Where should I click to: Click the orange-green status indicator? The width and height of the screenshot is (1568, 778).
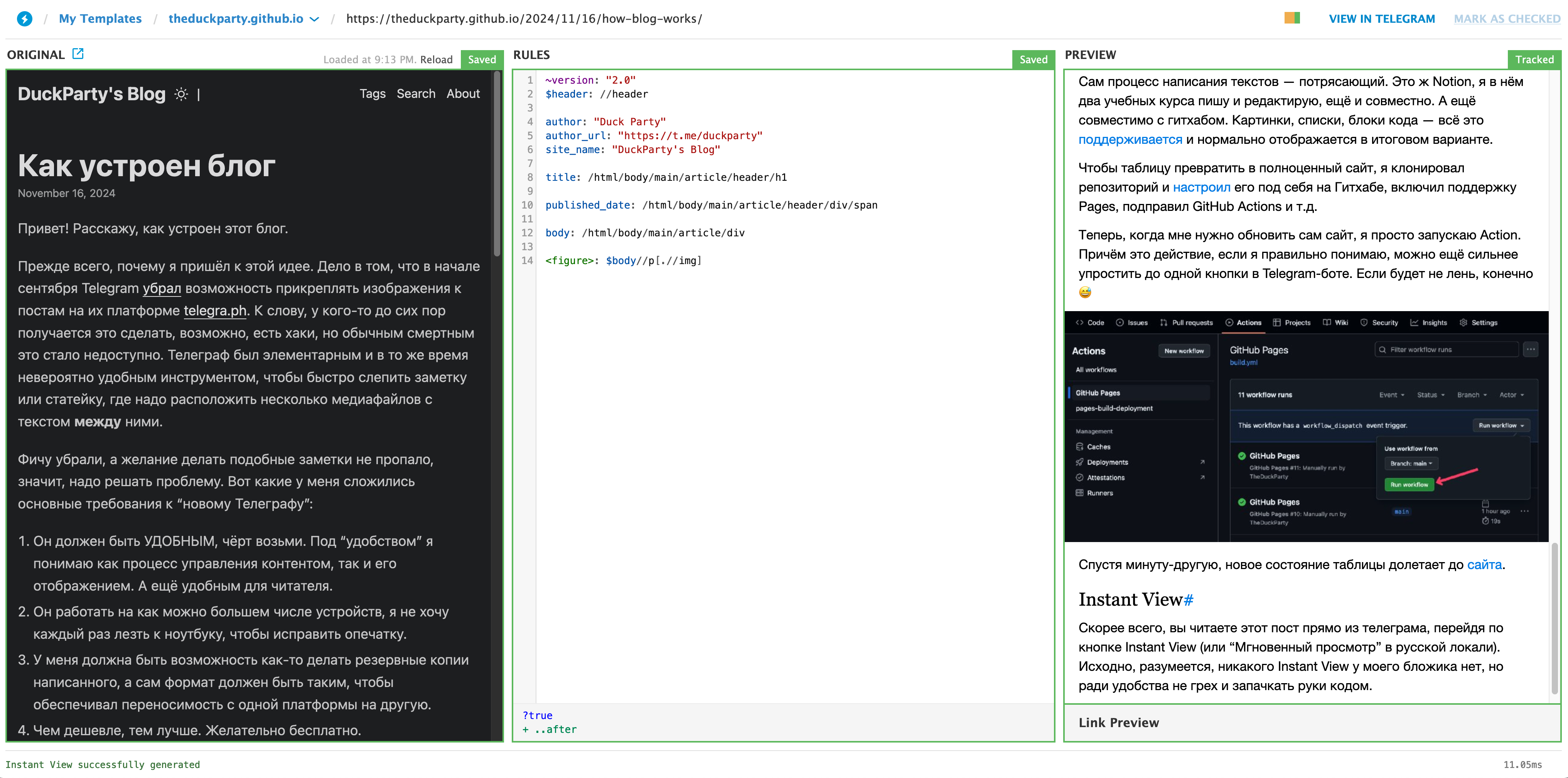pos(1291,18)
